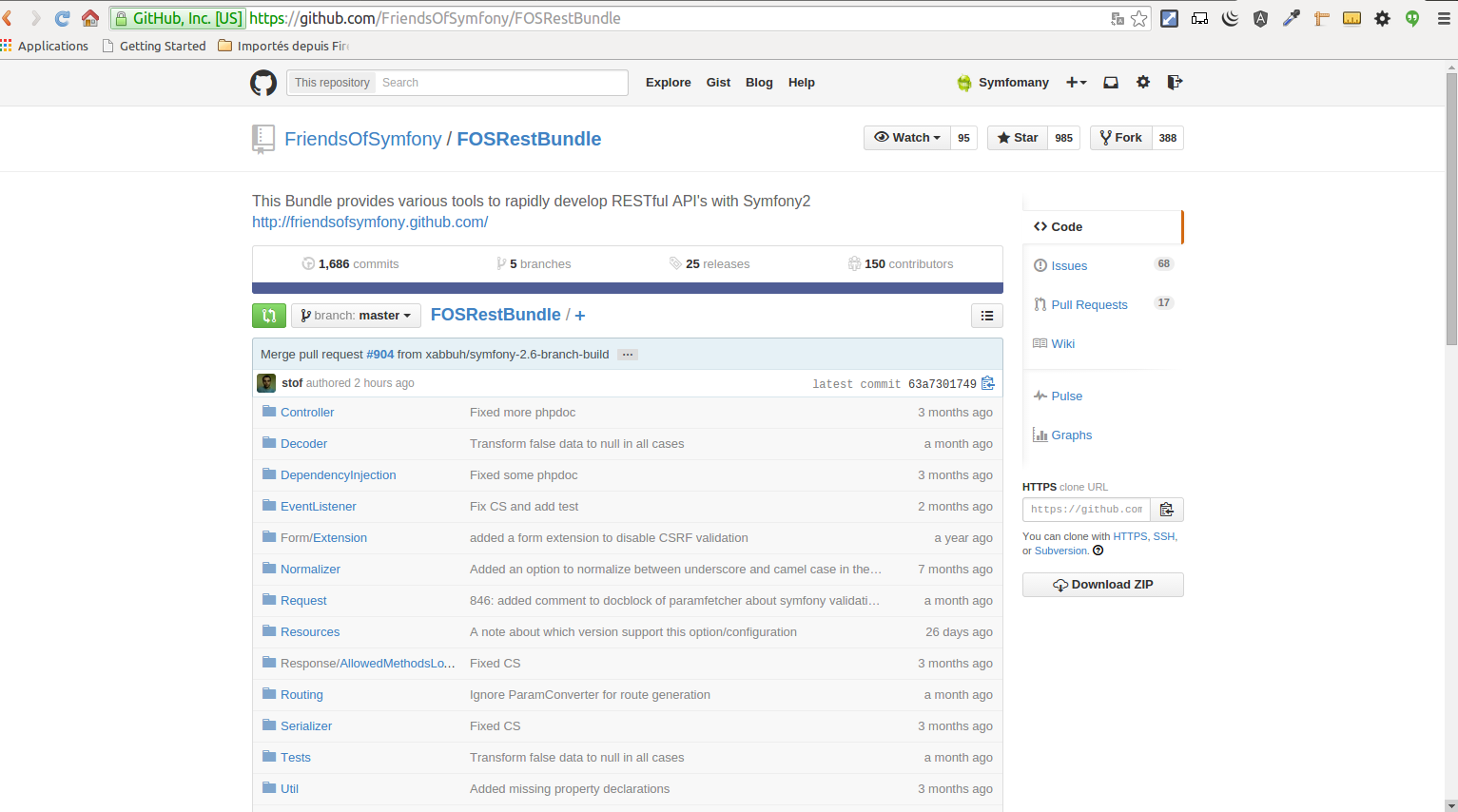Open the Decoder folder
Image resolution: width=1458 pixels, height=812 pixels.
[303, 444]
